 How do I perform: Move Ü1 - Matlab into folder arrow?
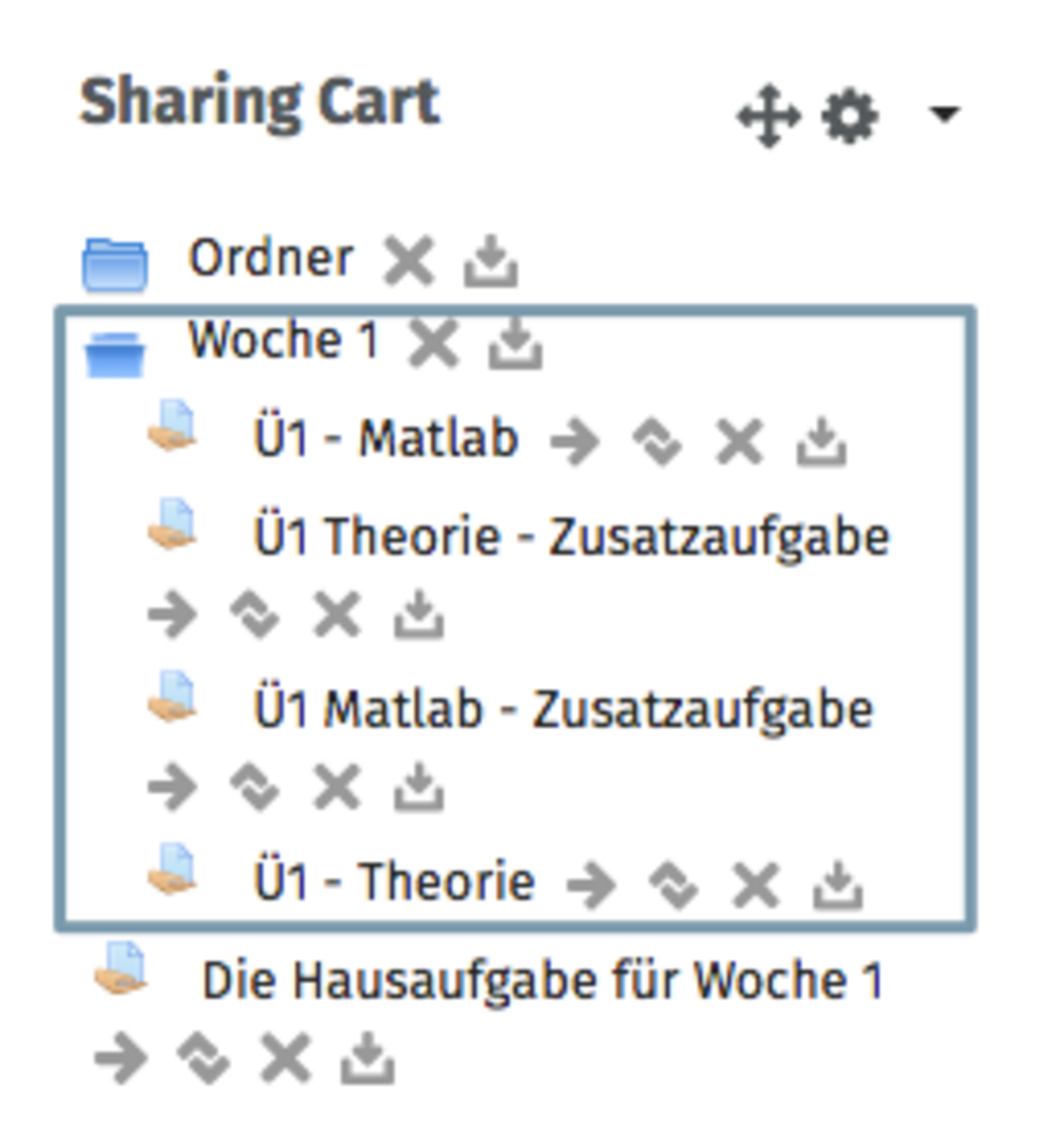click(575, 442)
